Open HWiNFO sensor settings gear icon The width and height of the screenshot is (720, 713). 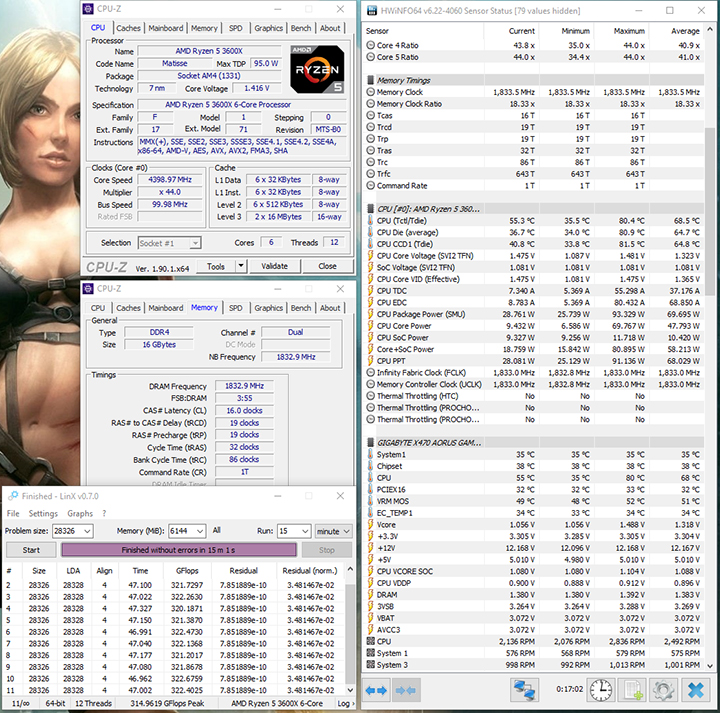click(x=663, y=690)
